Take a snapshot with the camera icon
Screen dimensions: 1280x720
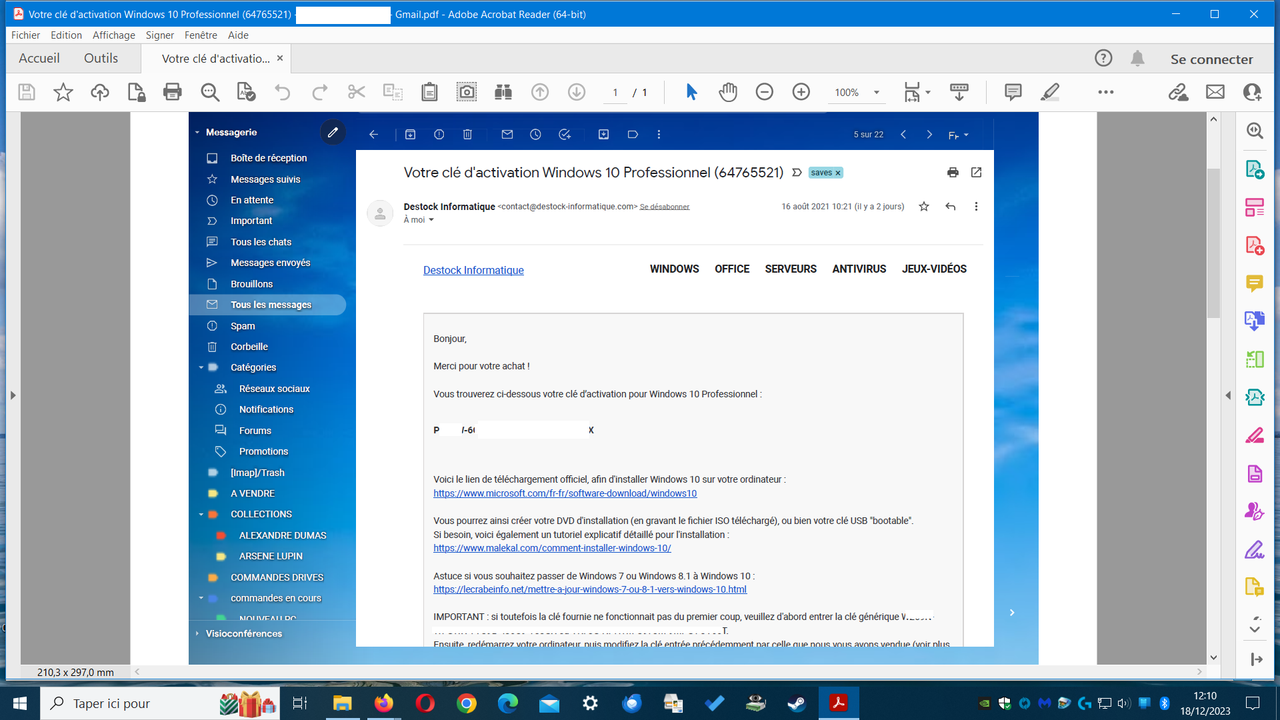466,91
